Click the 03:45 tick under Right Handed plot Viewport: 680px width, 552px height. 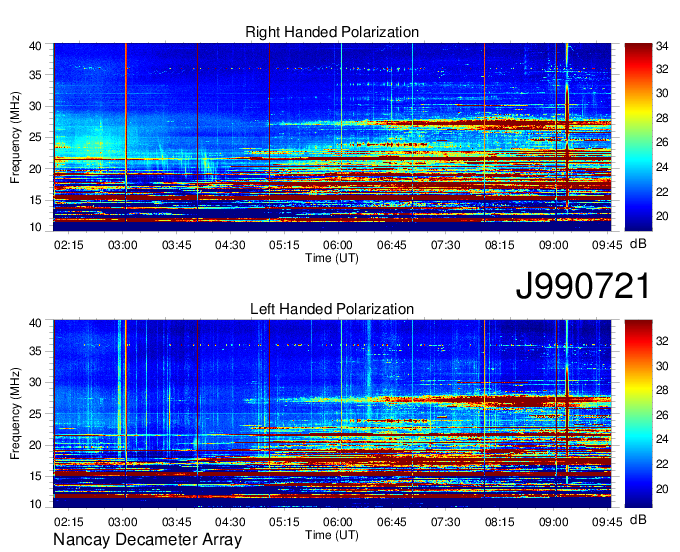(x=177, y=245)
